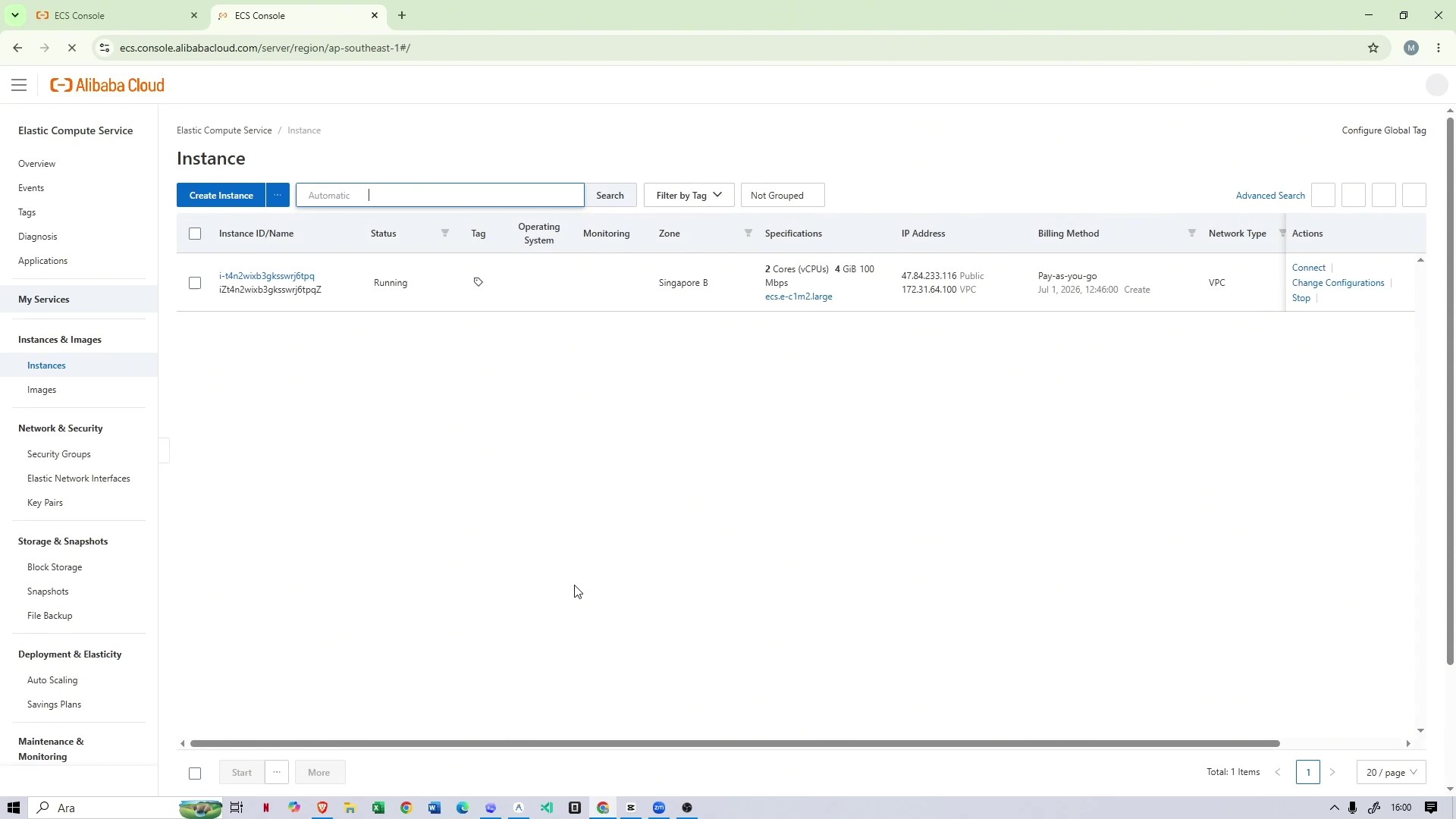This screenshot has width=1456, height=819.
Task: Select all instances header checkbox
Action: 195,234
